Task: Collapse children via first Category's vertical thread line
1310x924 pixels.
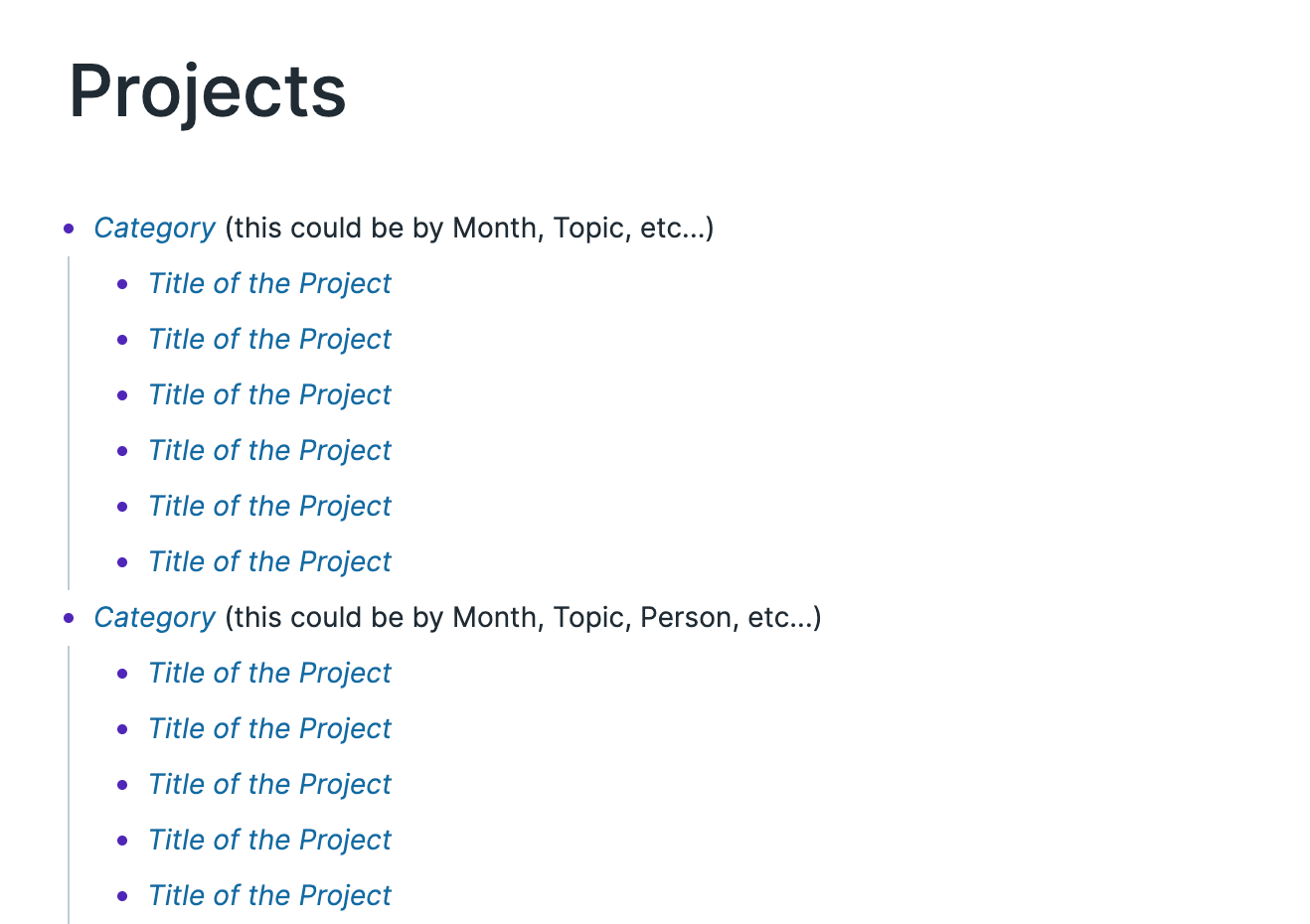Action: pyautogui.click(x=69, y=423)
